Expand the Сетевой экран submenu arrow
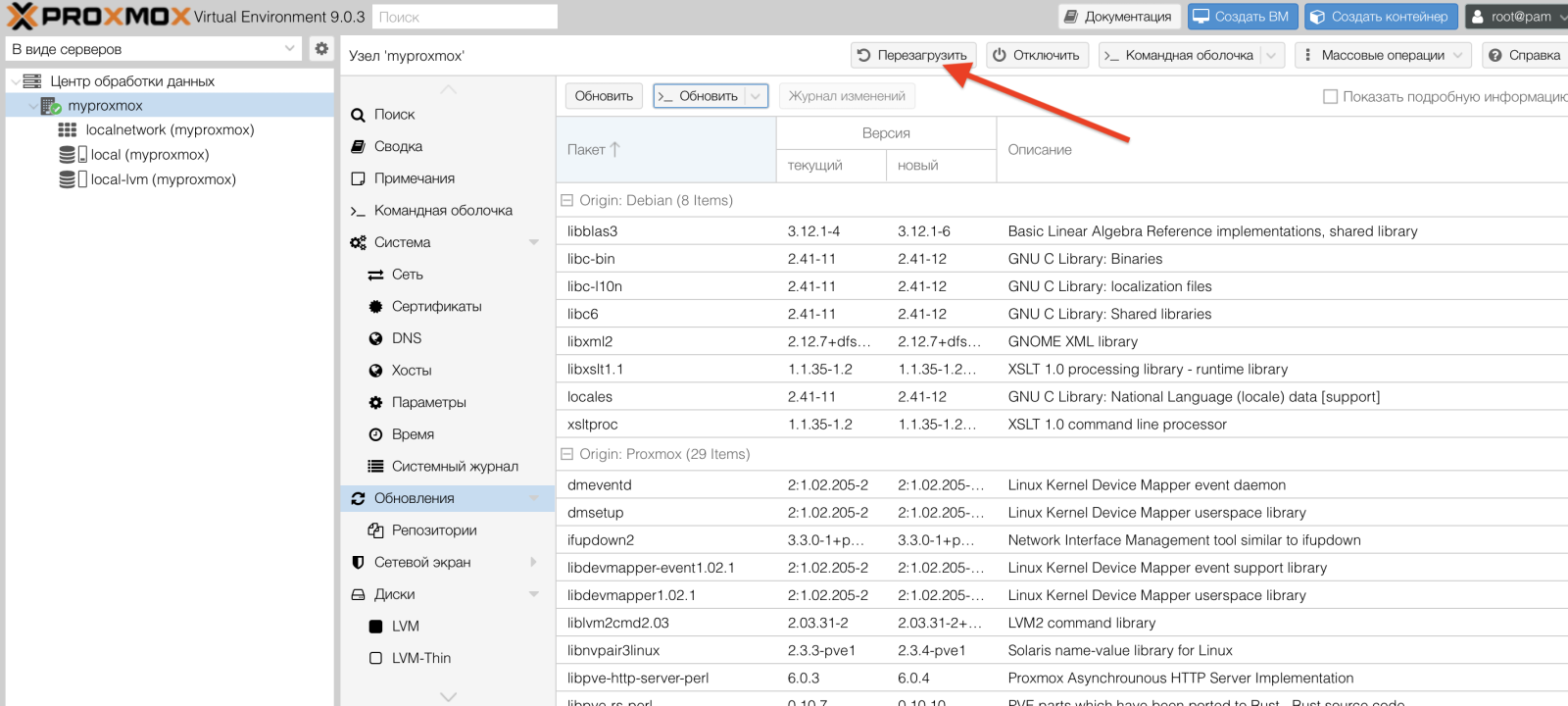 534,563
